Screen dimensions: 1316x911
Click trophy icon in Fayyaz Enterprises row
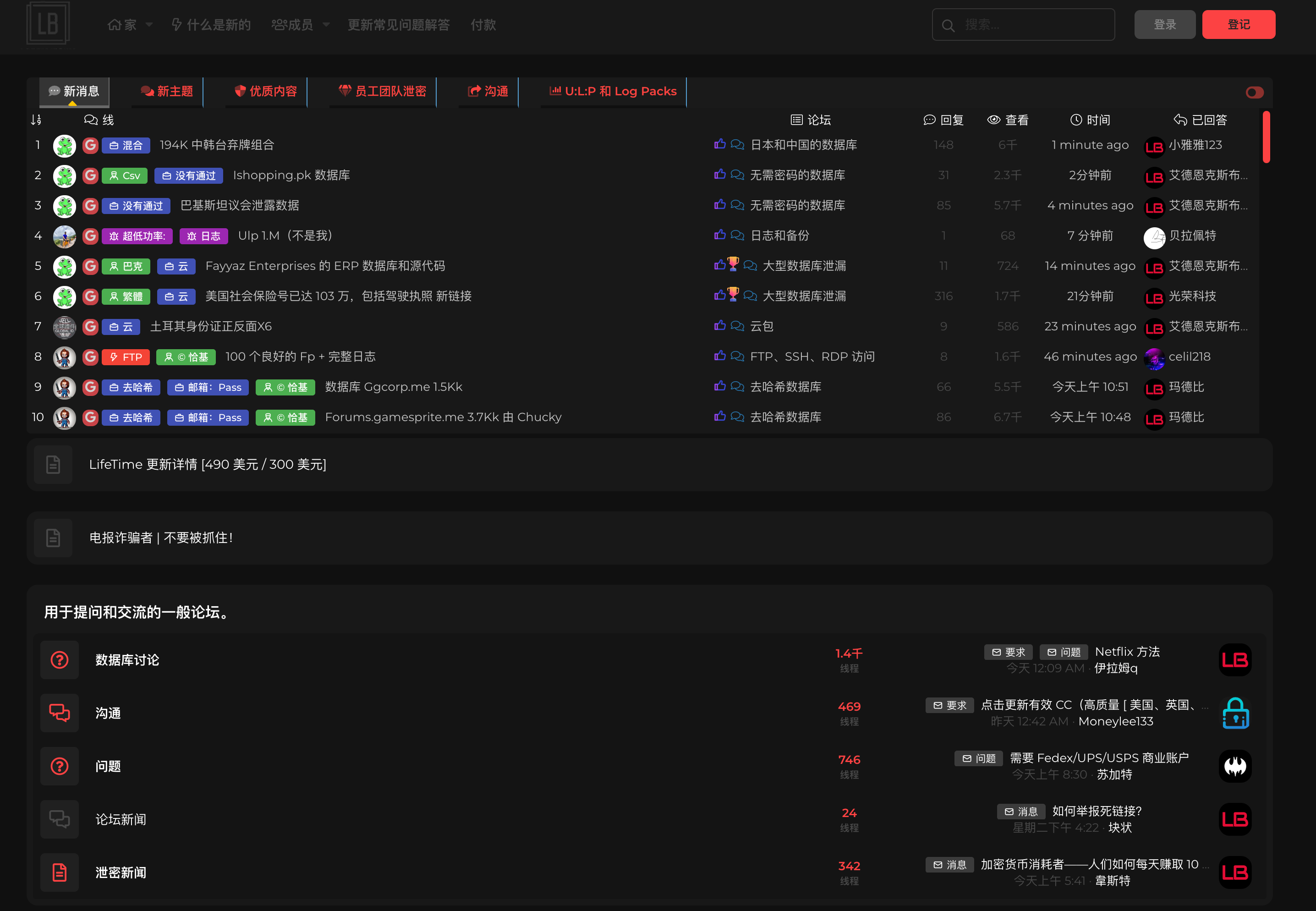tap(733, 263)
